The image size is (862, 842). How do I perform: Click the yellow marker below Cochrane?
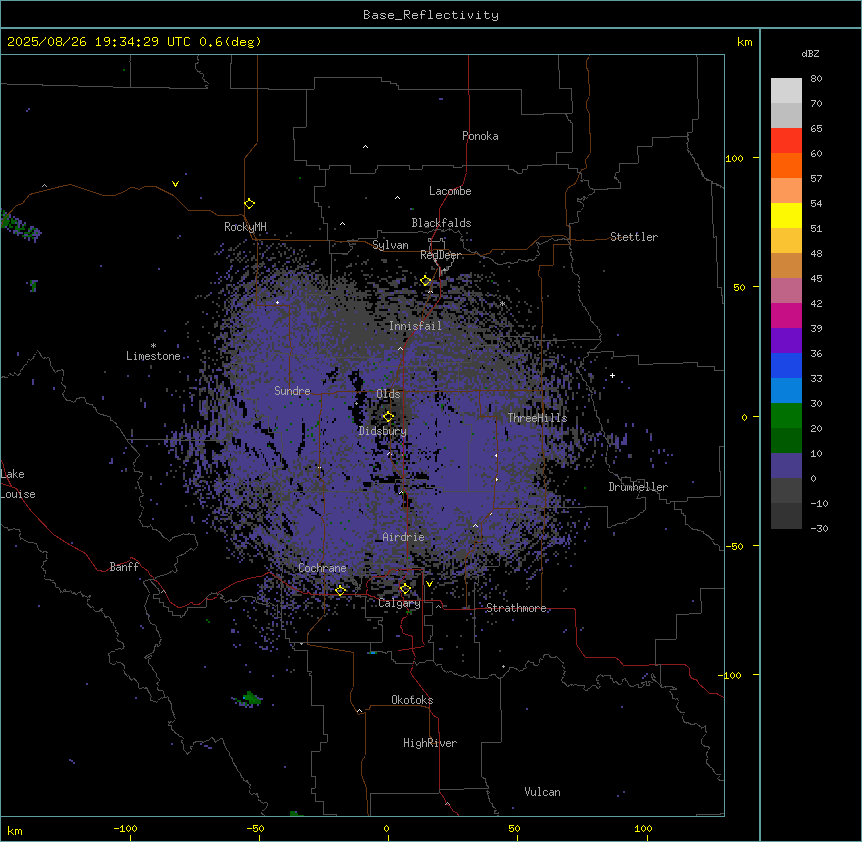[x=340, y=590]
